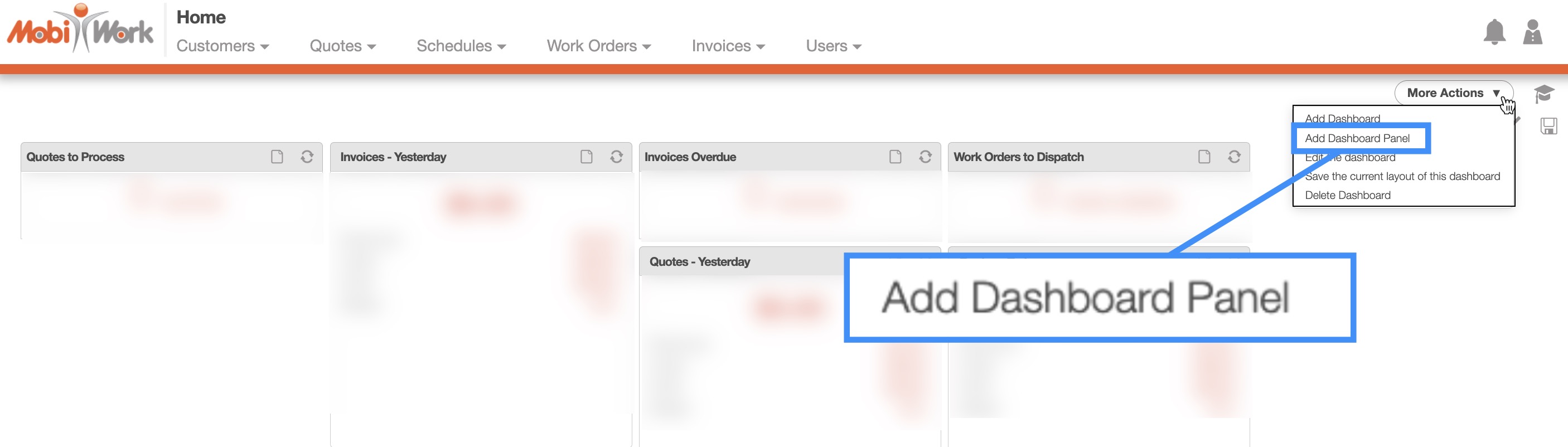The width and height of the screenshot is (1568, 447).
Task: Open document icon on Quotes to Process panel
Action: [277, 157]
